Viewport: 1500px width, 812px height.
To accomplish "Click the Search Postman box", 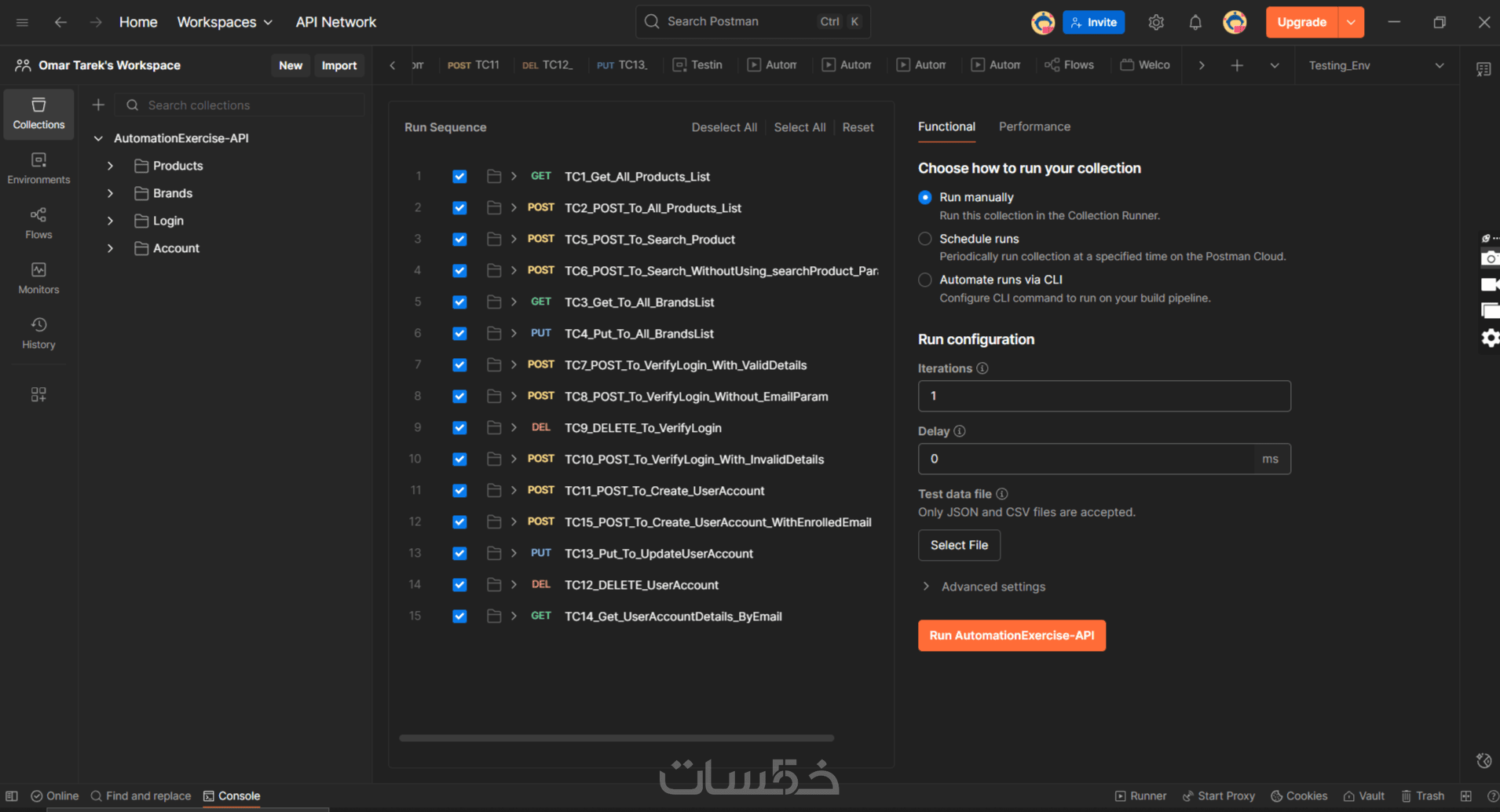I will click(x=752, y=22).
